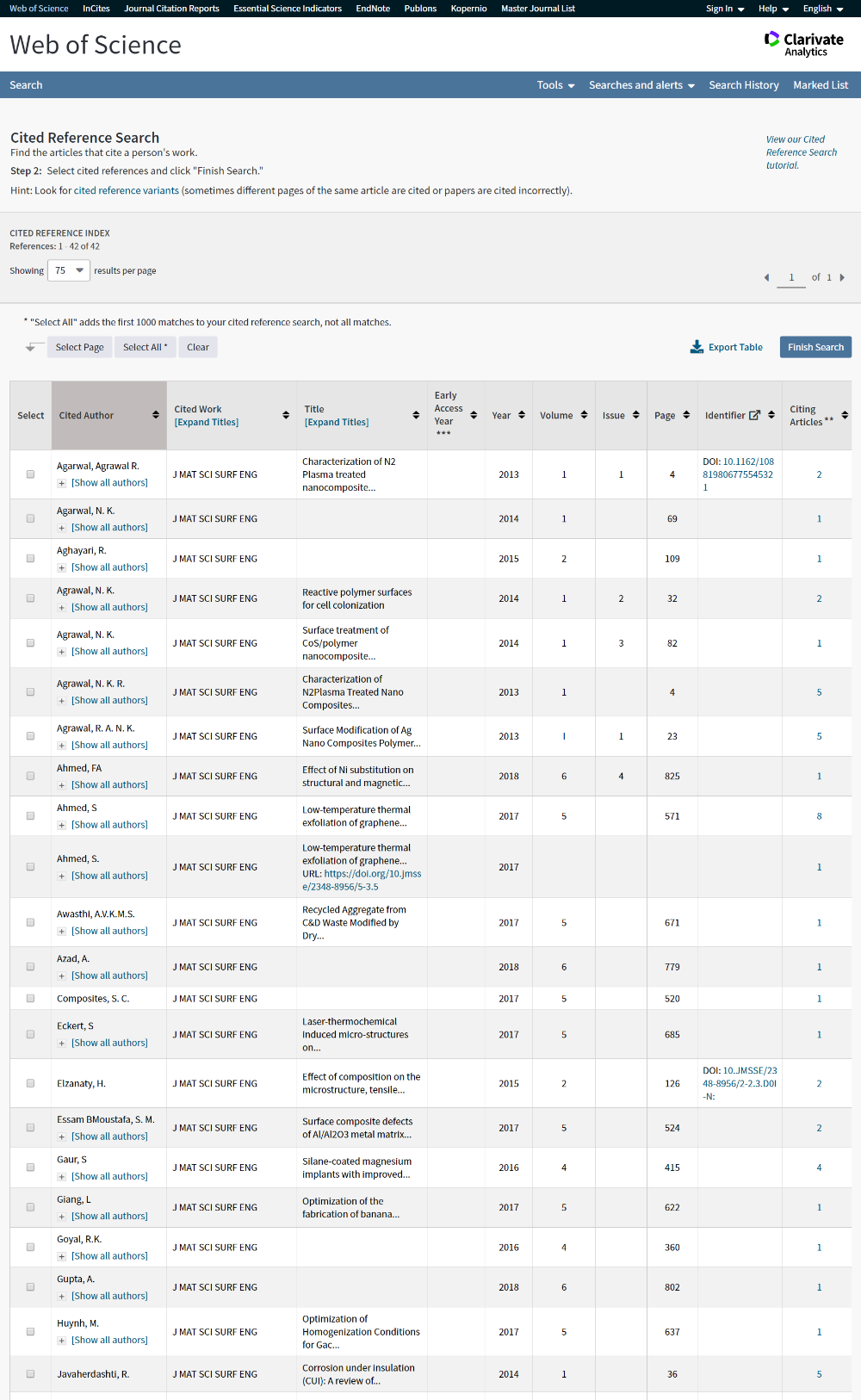
Task: Expand titles in Cited Work column
Action: [x=207, y=423]
